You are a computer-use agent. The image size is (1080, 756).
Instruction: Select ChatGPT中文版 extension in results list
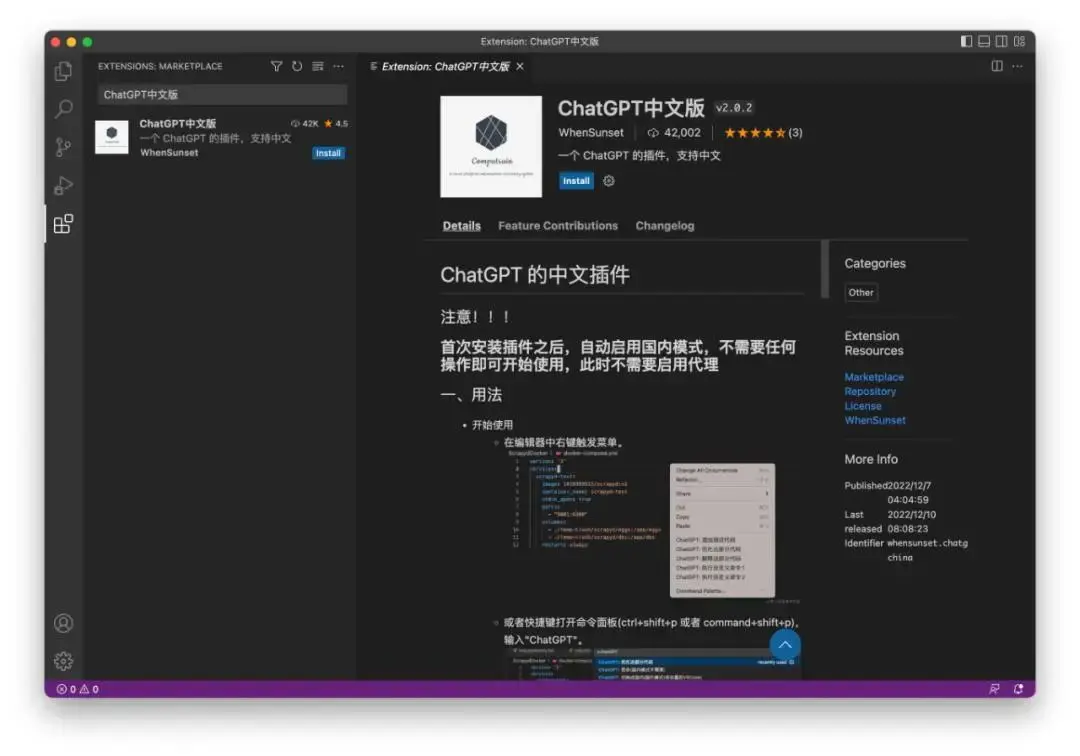(221, 138)
